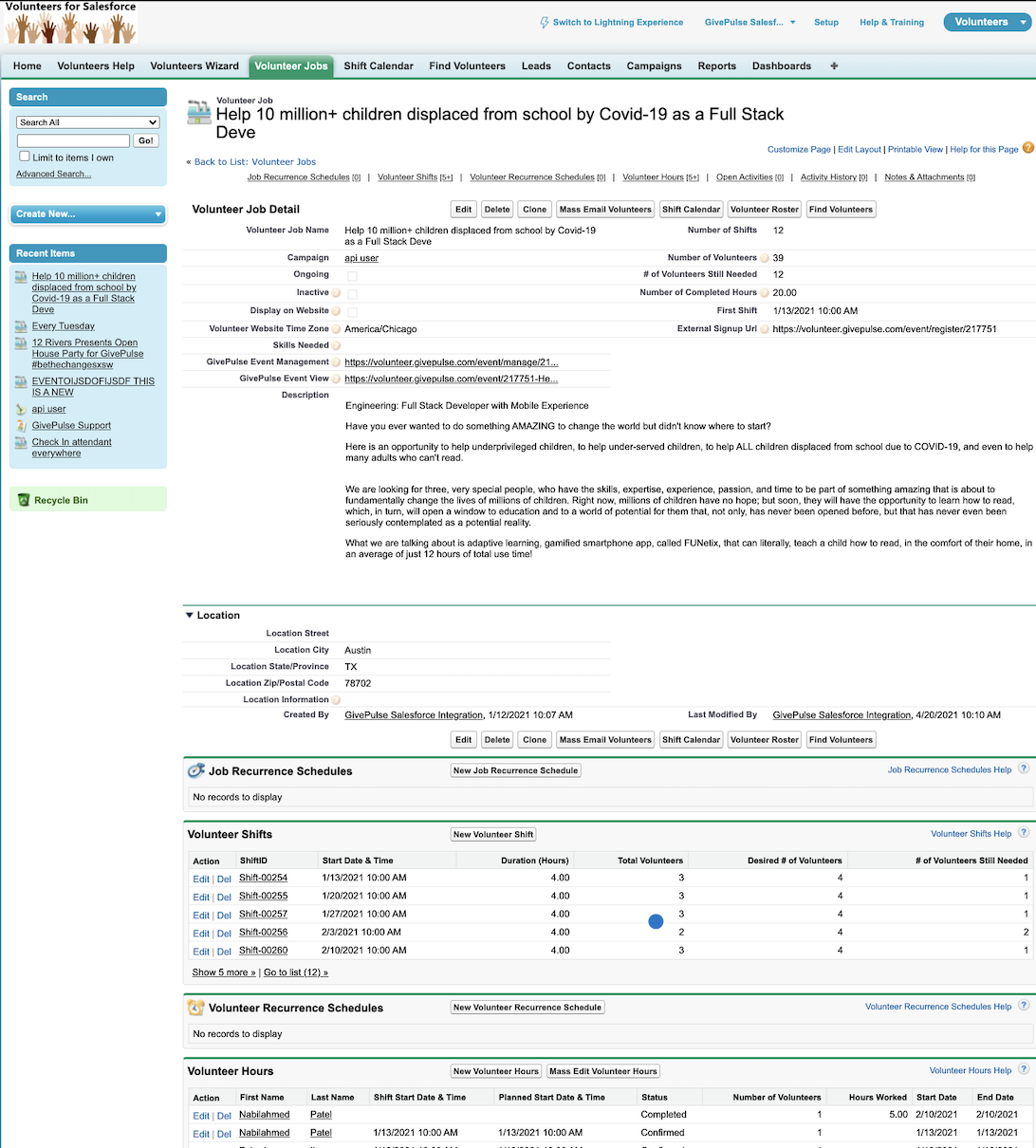Open Volunteer Shifts Help question mark icon

coord(1024,833)
